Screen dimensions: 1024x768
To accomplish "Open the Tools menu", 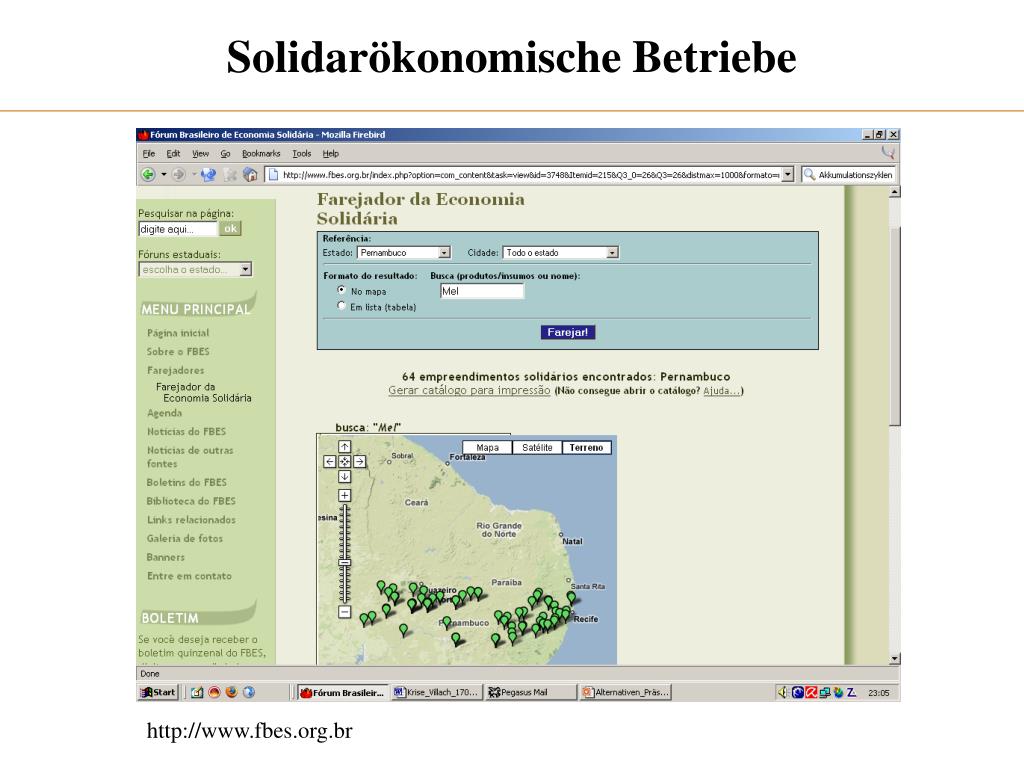I will point(302,153).
